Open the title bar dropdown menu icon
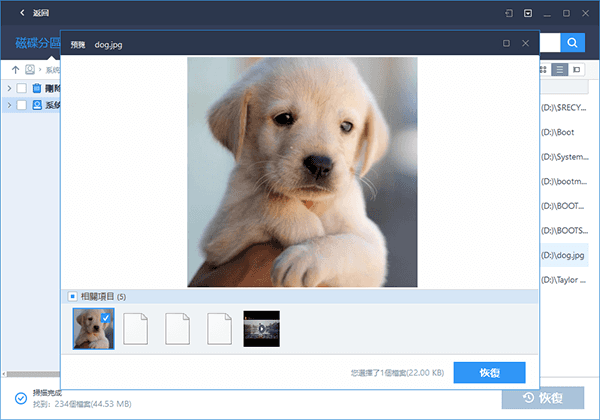The width and height of the screenshot is (600, 420). 528,13
